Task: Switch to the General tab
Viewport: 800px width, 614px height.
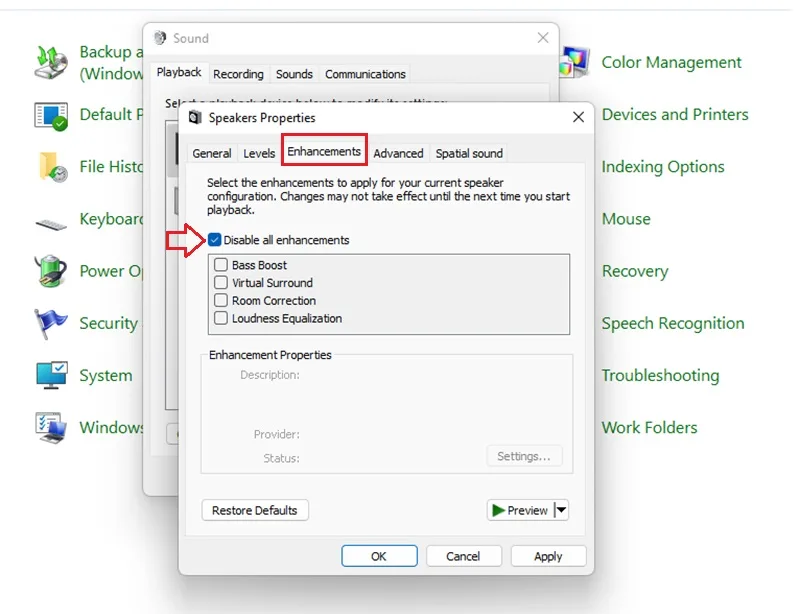Action: point(212,153)
